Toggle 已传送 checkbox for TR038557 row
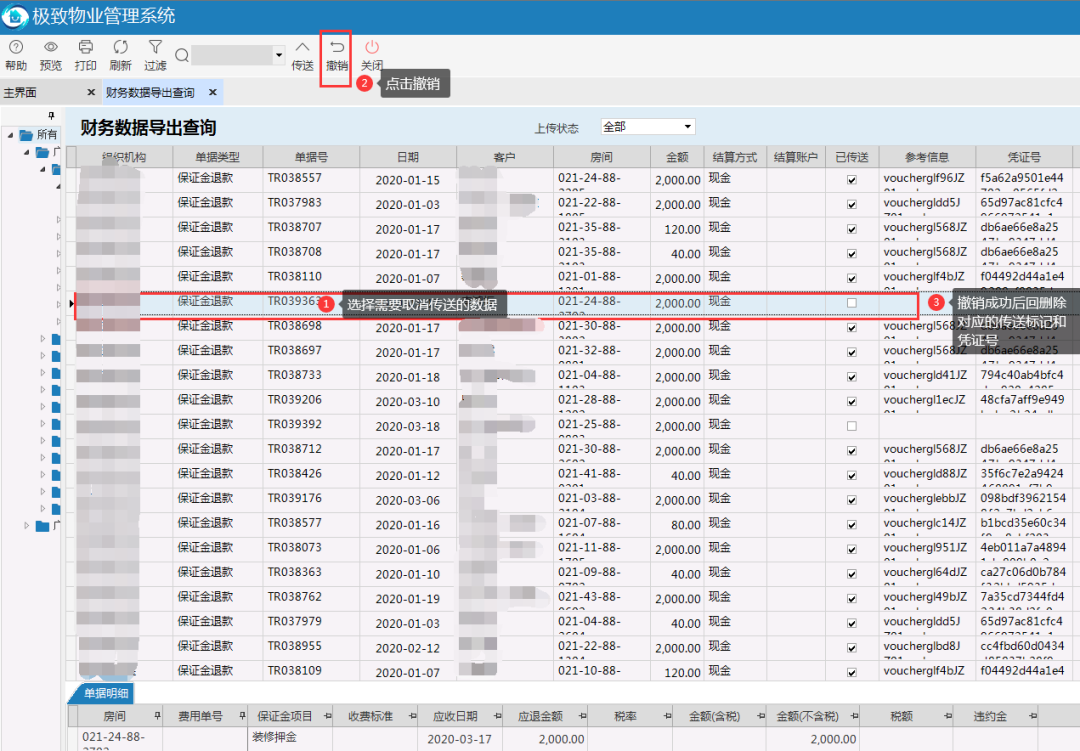This screenshot has width=1080, height=751. click(852, 180)
